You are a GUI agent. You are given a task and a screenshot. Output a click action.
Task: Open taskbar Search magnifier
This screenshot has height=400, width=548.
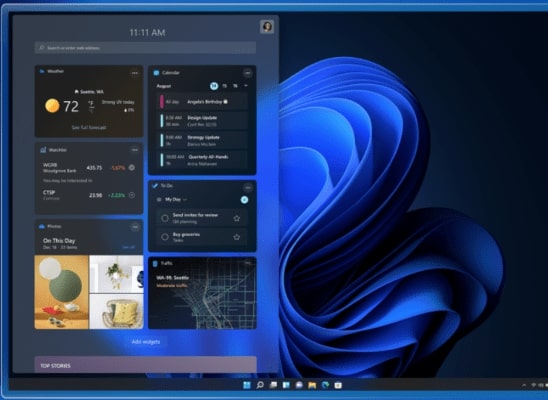(x=260, y=385)
